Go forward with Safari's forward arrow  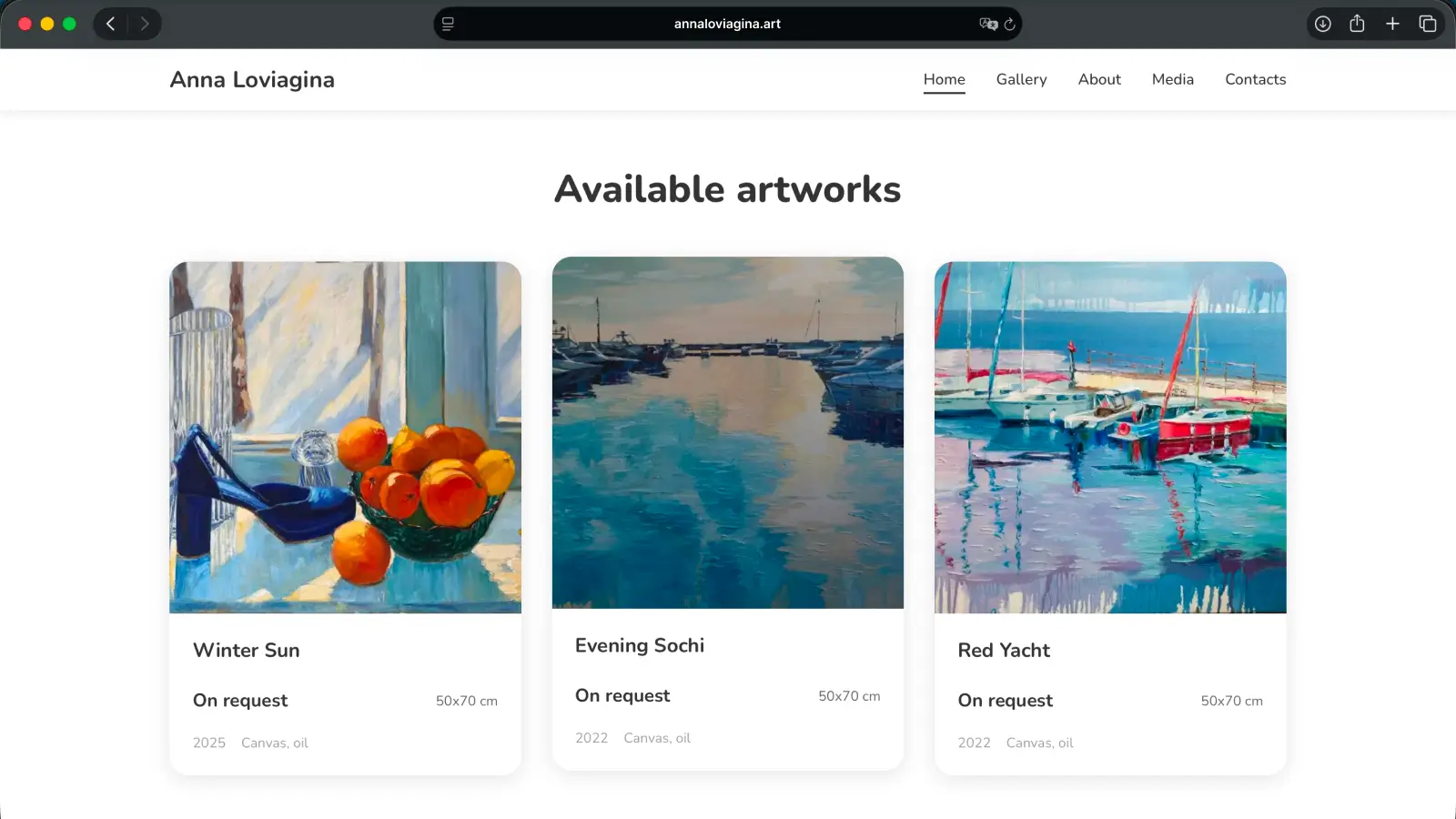pos(144,24)
